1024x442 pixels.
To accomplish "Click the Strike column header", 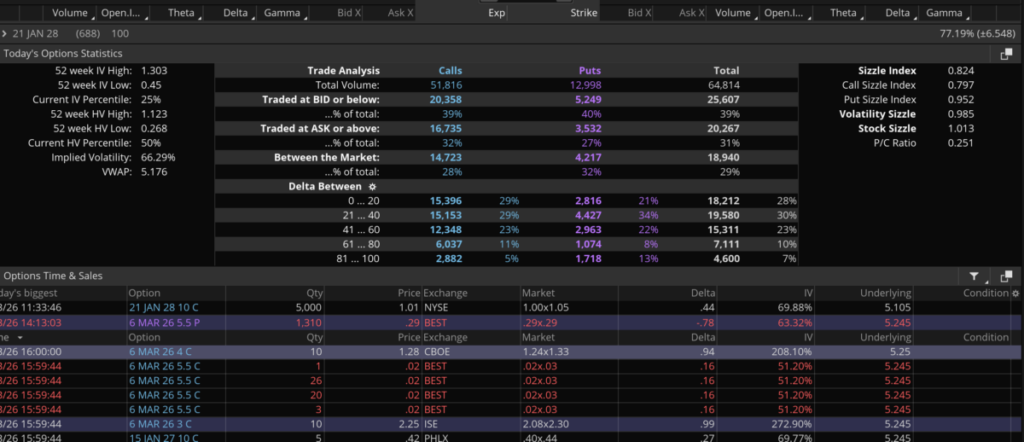I will point(583,14).
